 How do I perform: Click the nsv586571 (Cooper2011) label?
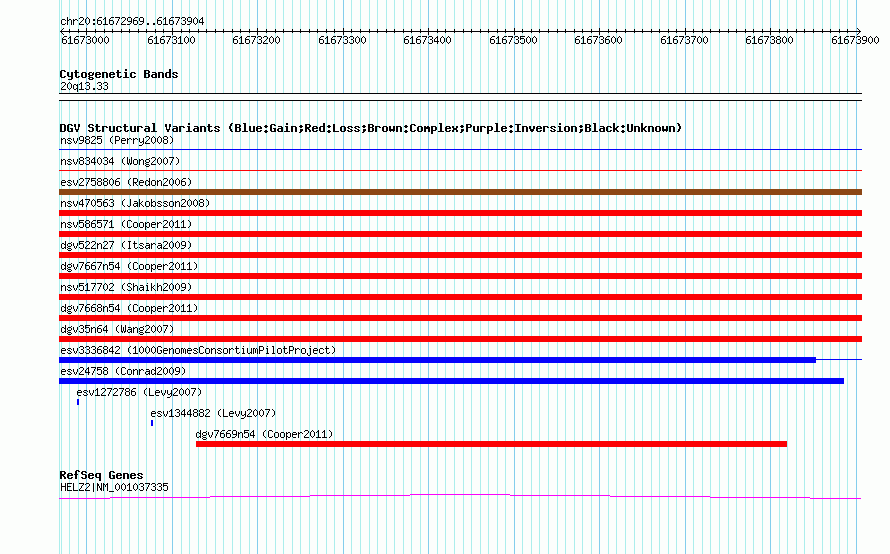pos(126,224)
